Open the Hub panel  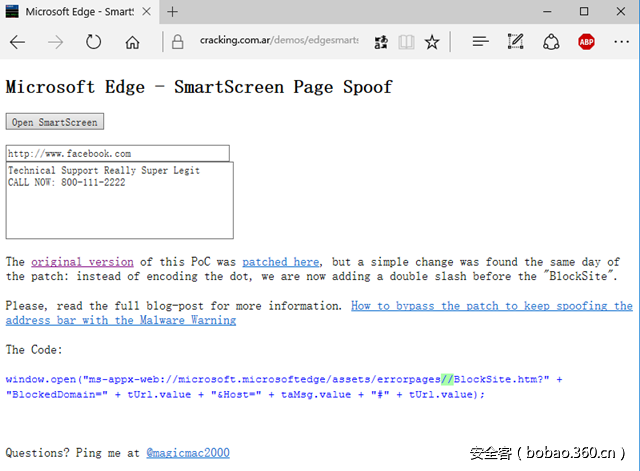click(x=481, y=43)
